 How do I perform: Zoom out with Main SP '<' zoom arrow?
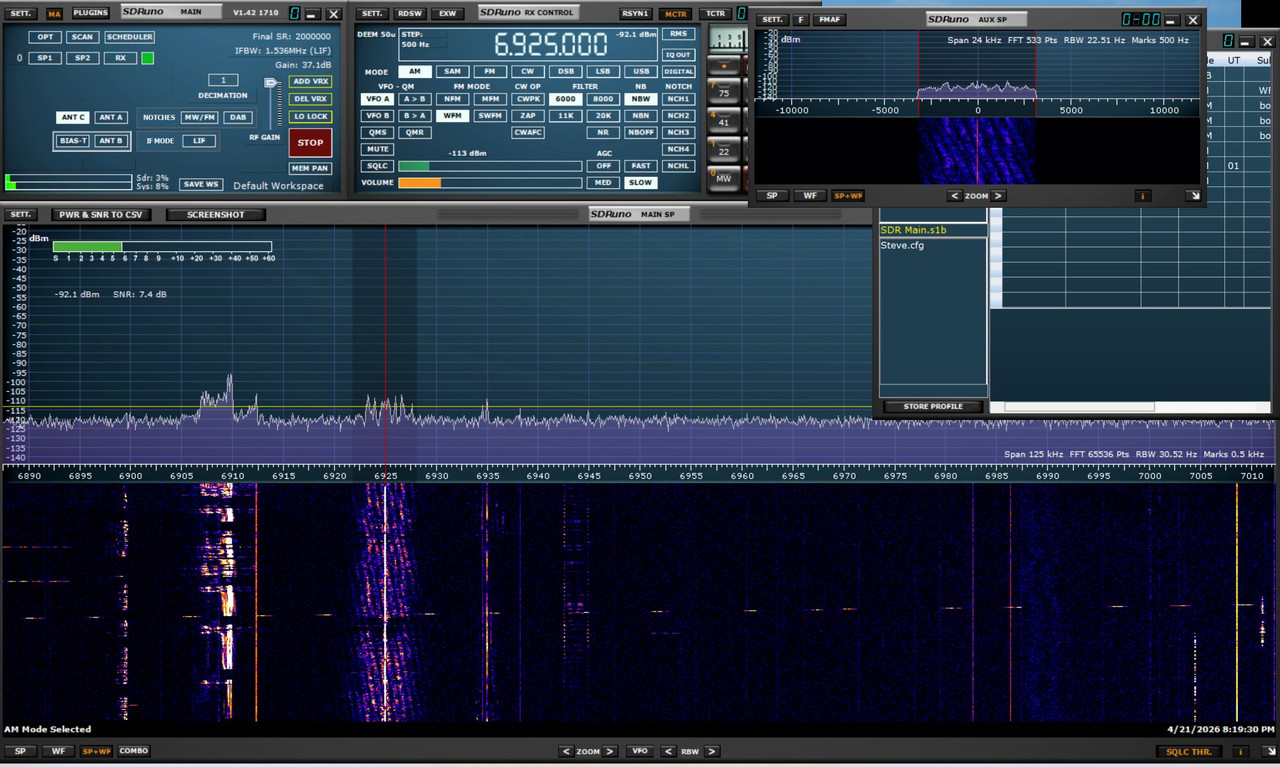(566, 751)
